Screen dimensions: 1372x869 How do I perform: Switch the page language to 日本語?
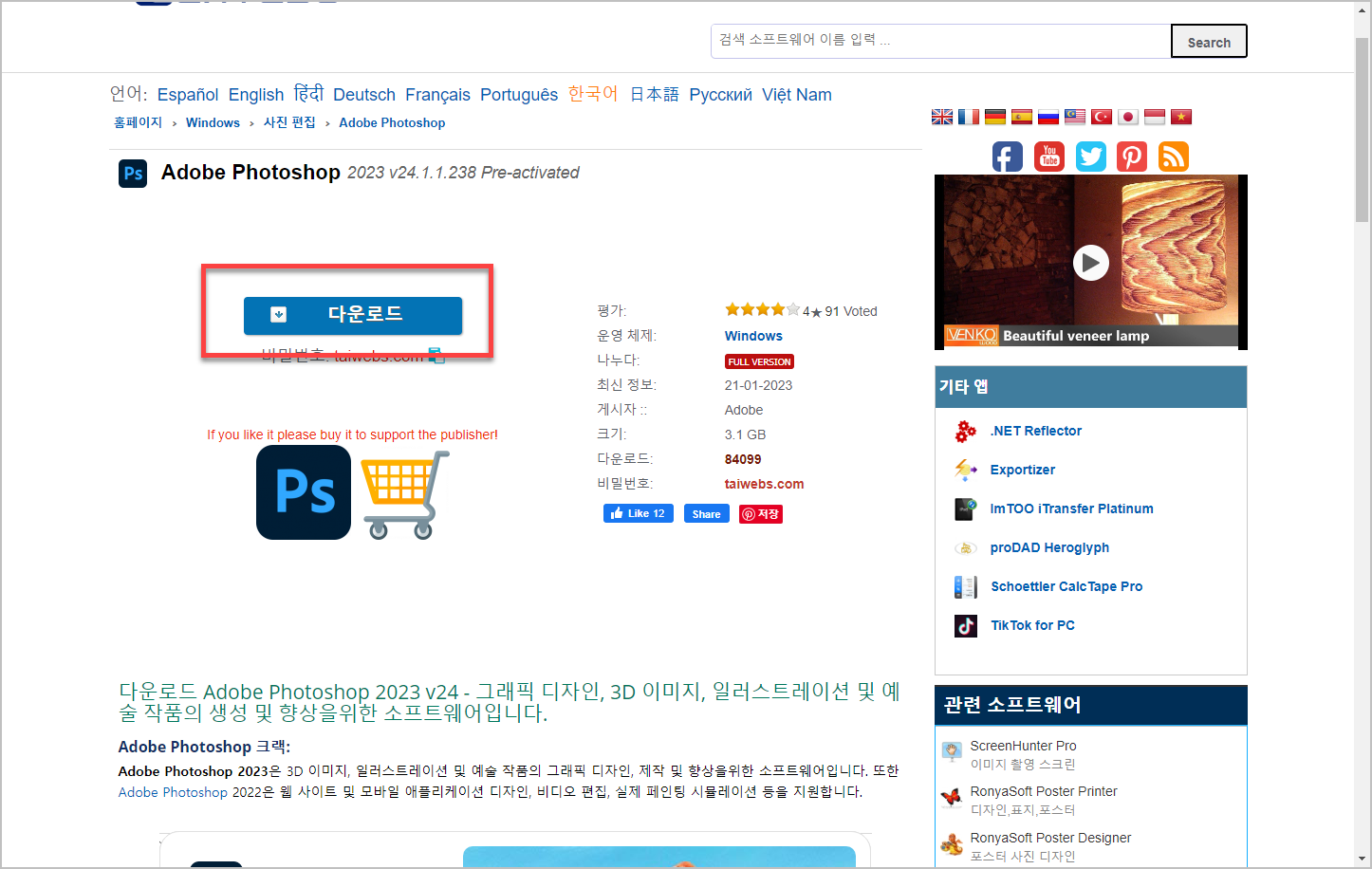tap(654, 94)
